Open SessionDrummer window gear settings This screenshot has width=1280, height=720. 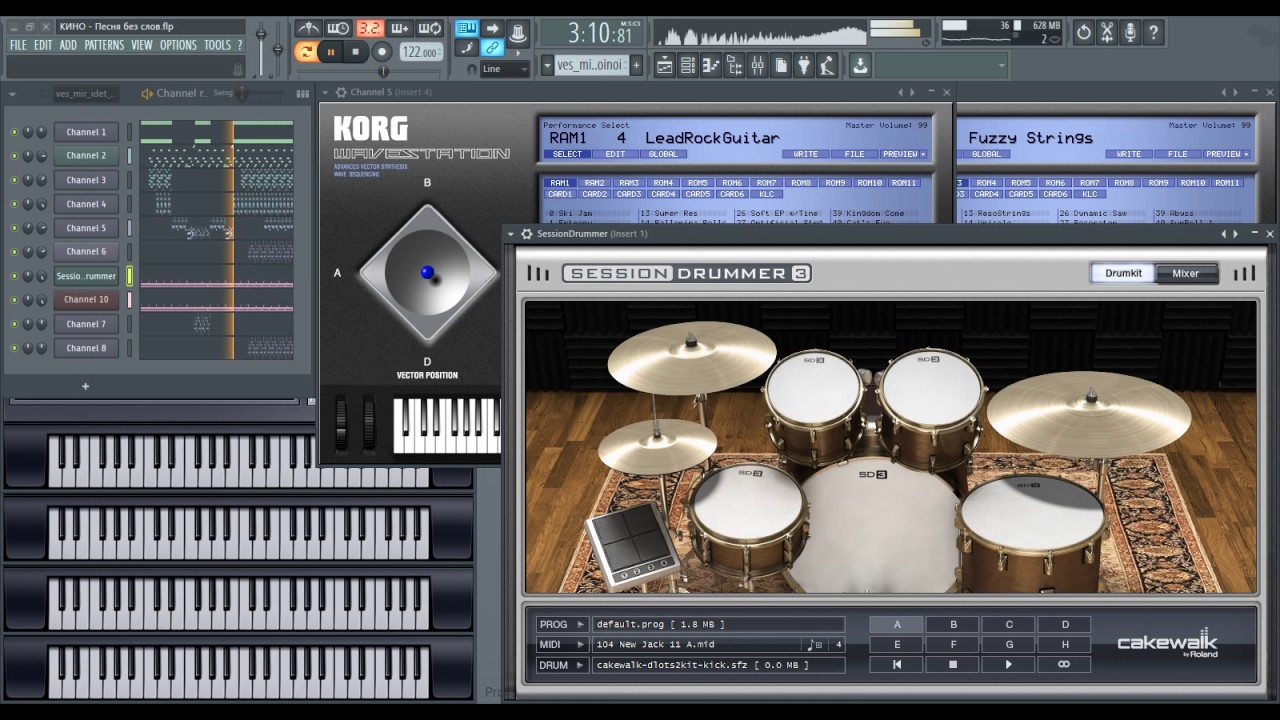coord(527,234)
